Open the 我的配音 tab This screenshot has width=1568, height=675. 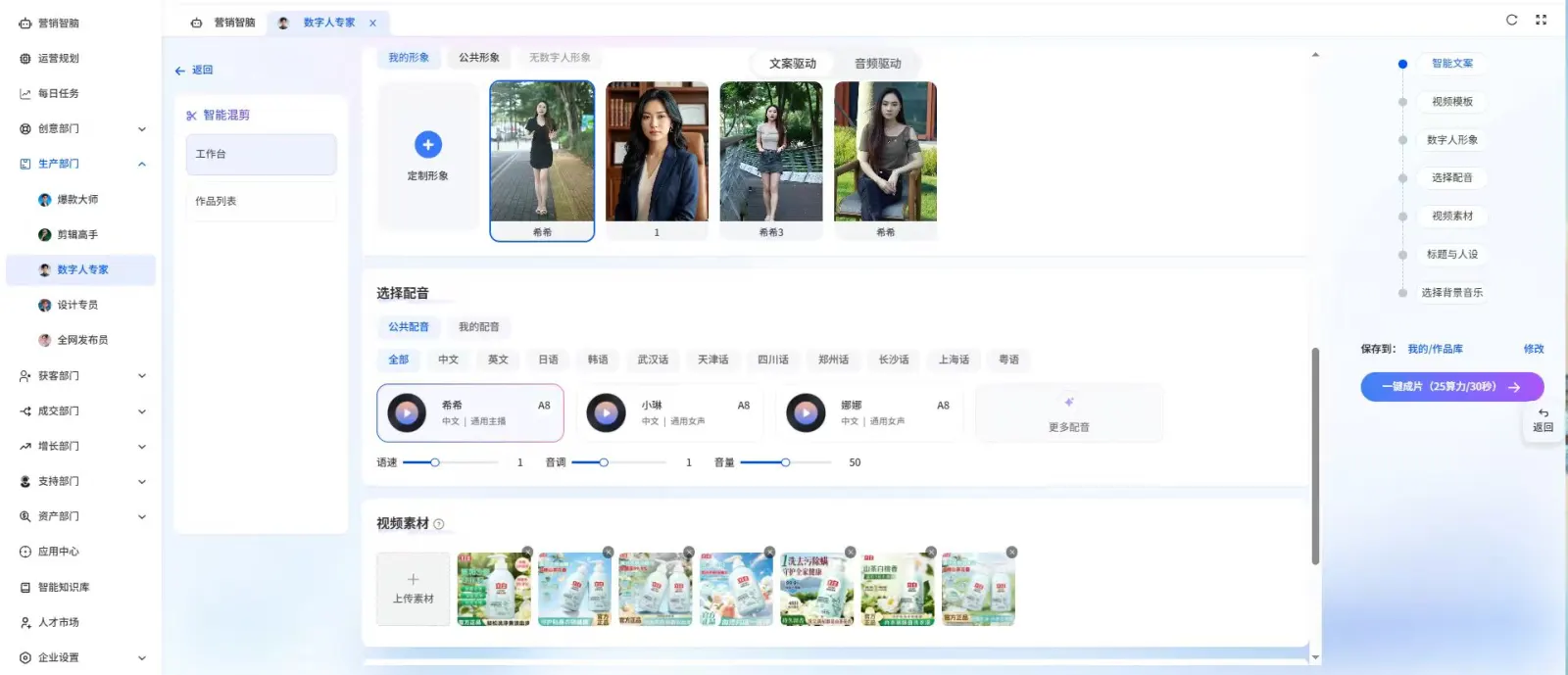[x=479, y=327]
